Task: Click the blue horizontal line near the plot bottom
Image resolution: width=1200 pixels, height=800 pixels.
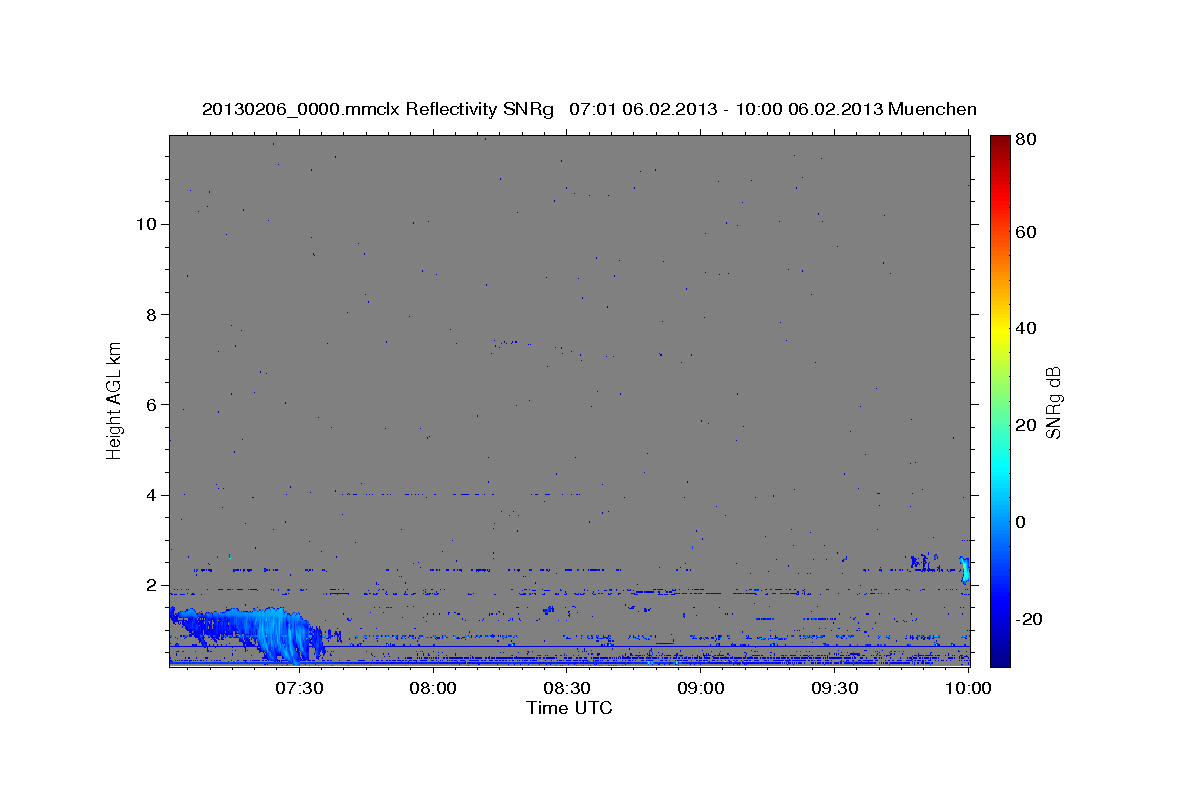Action: click(x=569, y=646)
